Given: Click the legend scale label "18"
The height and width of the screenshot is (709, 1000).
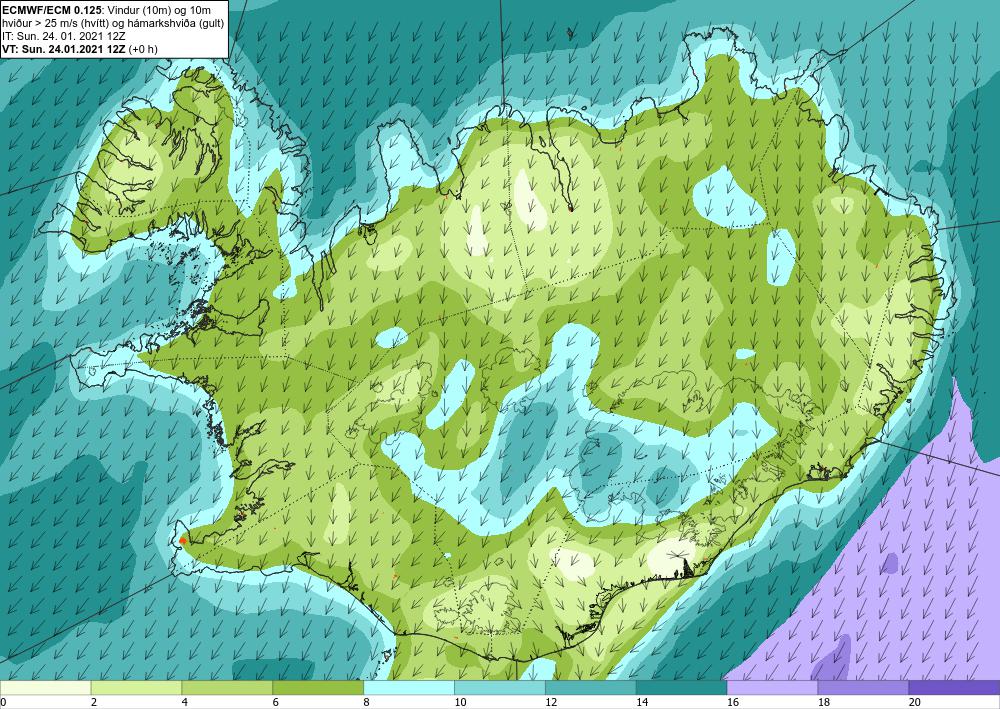Looking at the screenshot, I should [823, 703].
